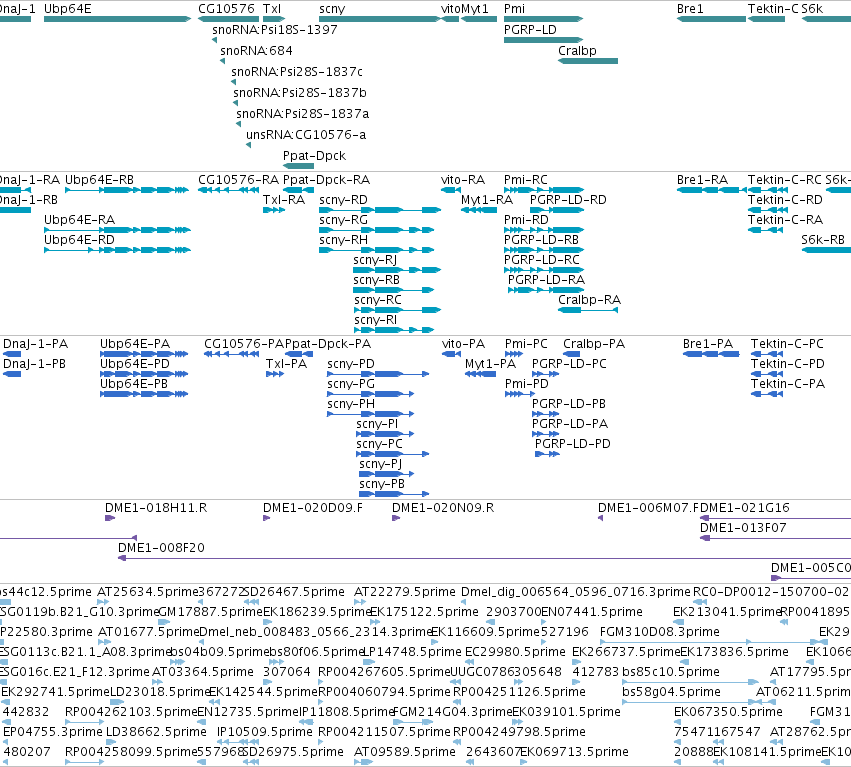
Task: Select transcript scny-RB
Action: click(393, 290)
